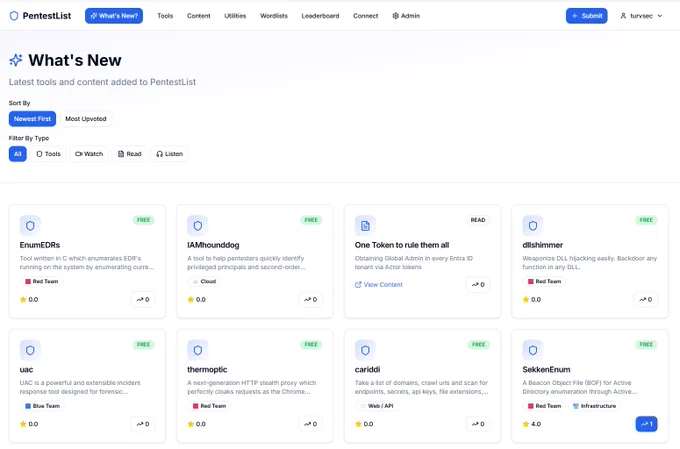Upvote the thermoptic tool

310,424
